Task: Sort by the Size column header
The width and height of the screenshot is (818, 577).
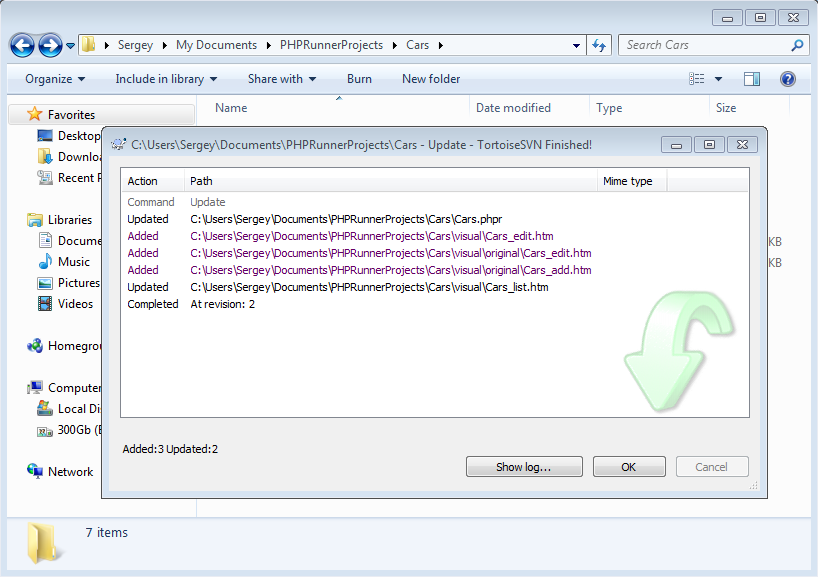Action: [726, 108]
